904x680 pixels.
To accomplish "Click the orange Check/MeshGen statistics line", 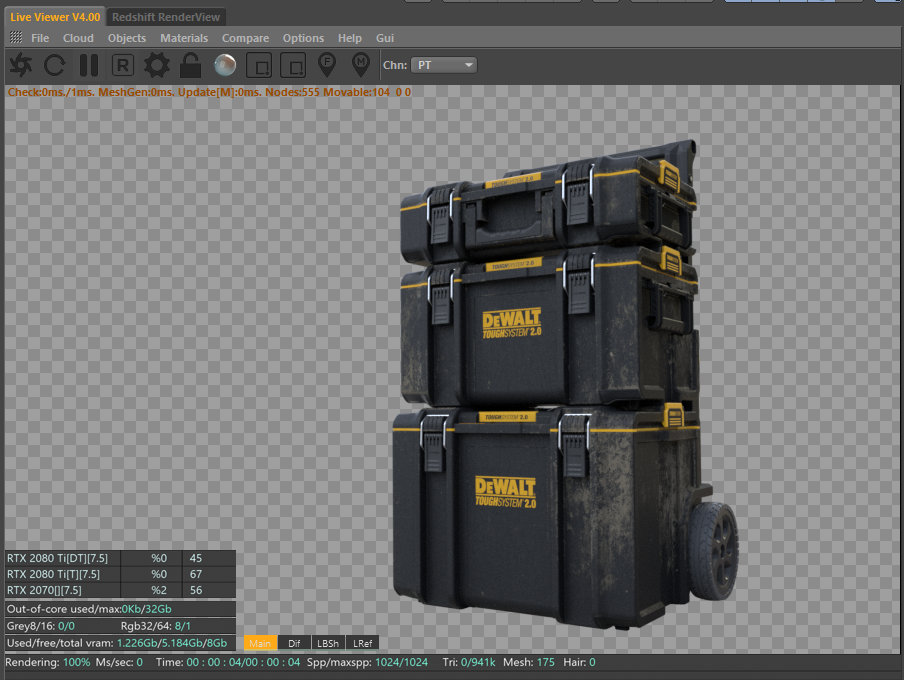I will [209, 92].
